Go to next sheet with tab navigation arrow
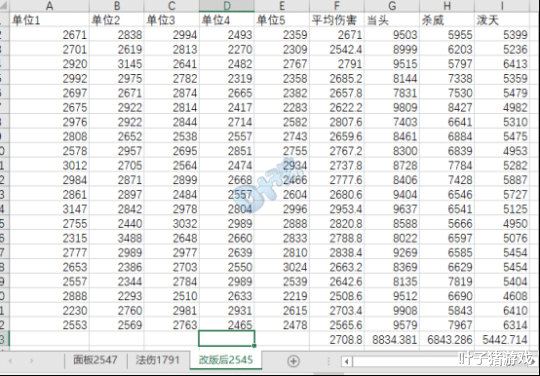The image size is (540, 376). (x=31, y=361)
